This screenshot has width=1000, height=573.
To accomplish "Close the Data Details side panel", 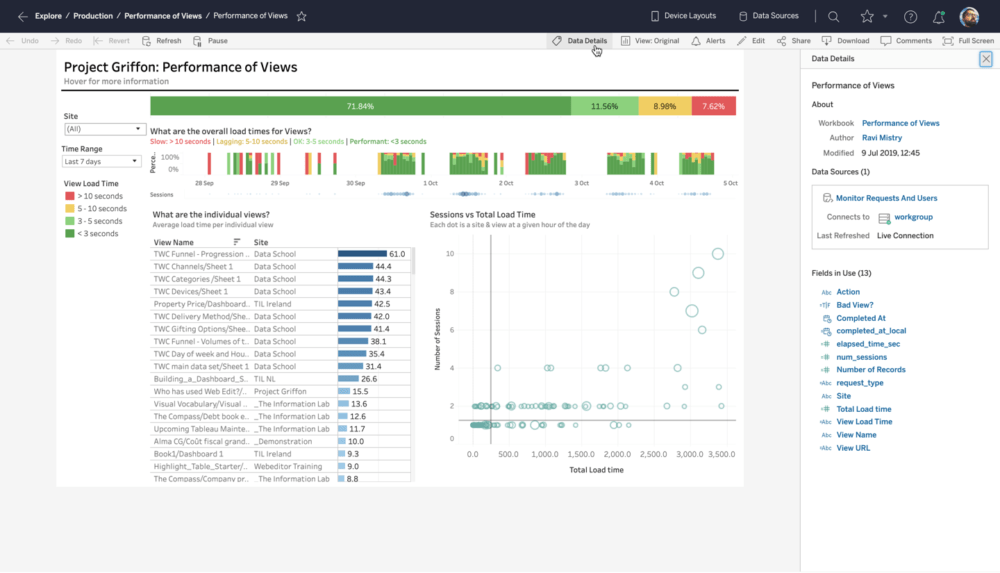I will tap(985, 60).
